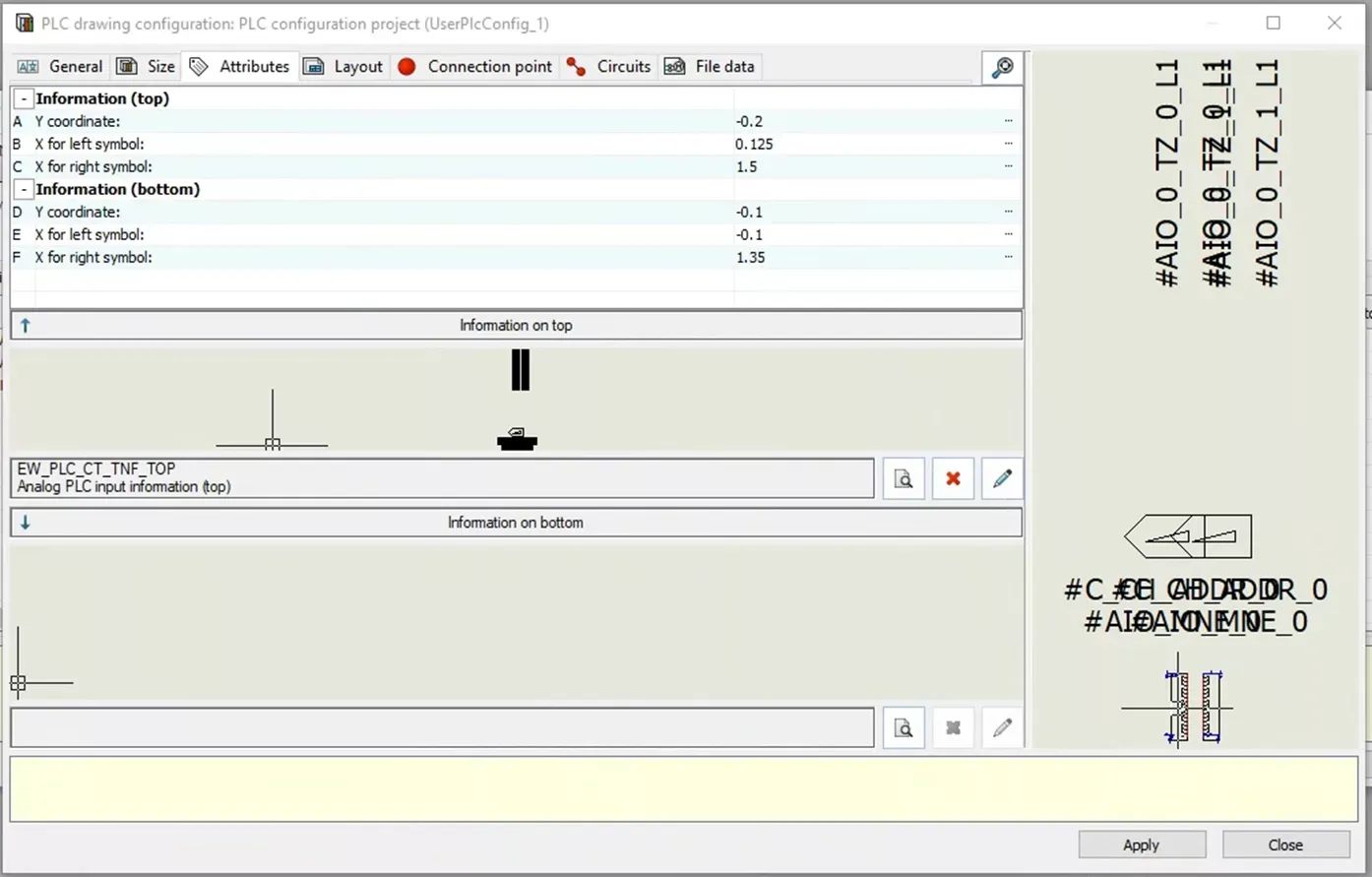
Task: Delete the EW_PLC_CT_TNF_TOP symbol with red X
Action: pyautogui.click(x=953, y=479)
